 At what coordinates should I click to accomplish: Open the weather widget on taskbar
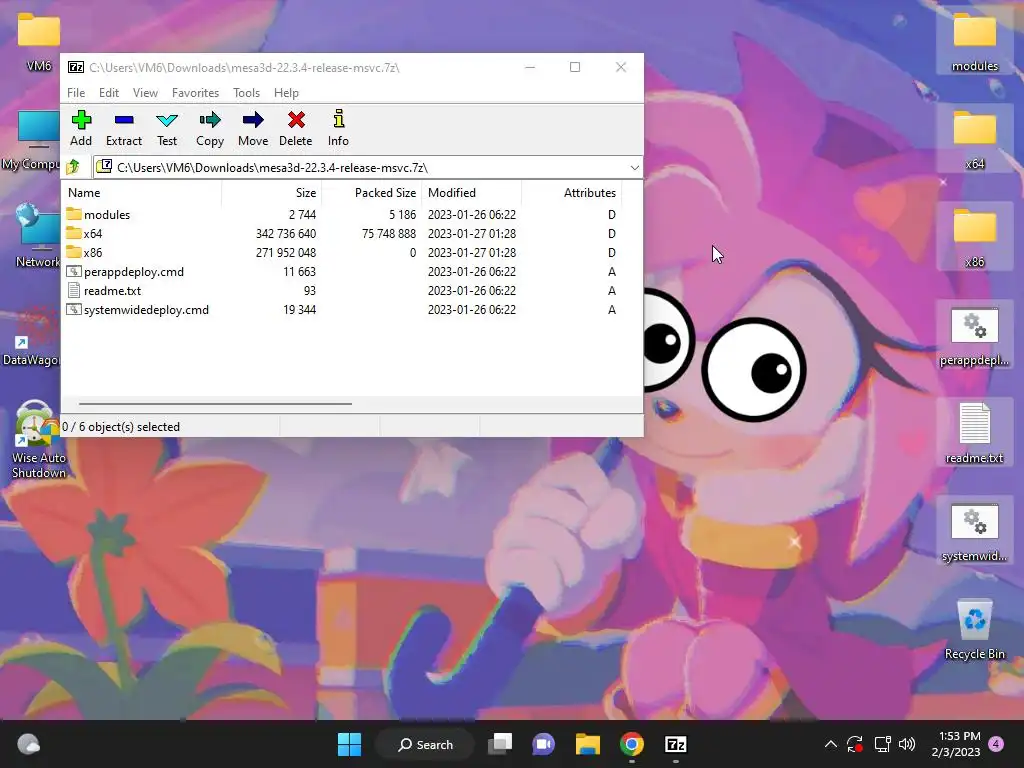28,744
